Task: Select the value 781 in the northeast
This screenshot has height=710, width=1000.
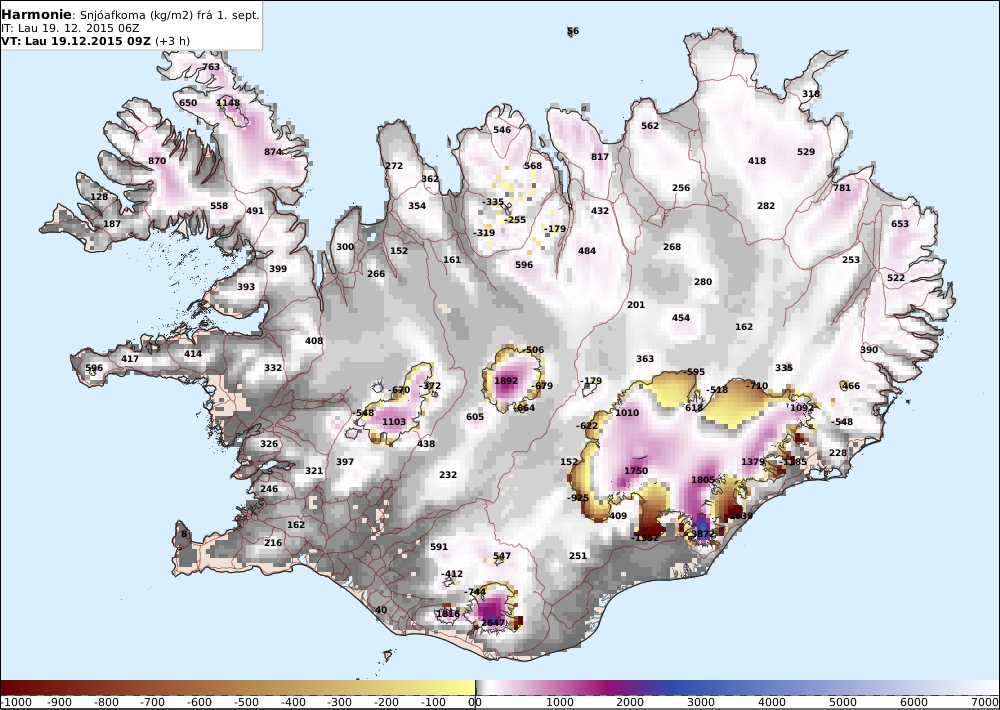Action: (842, 188)
